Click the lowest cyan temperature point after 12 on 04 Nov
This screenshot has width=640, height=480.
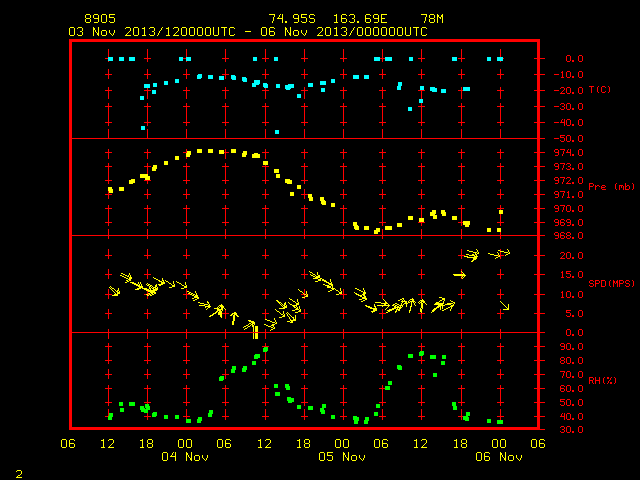click(277, 132)
